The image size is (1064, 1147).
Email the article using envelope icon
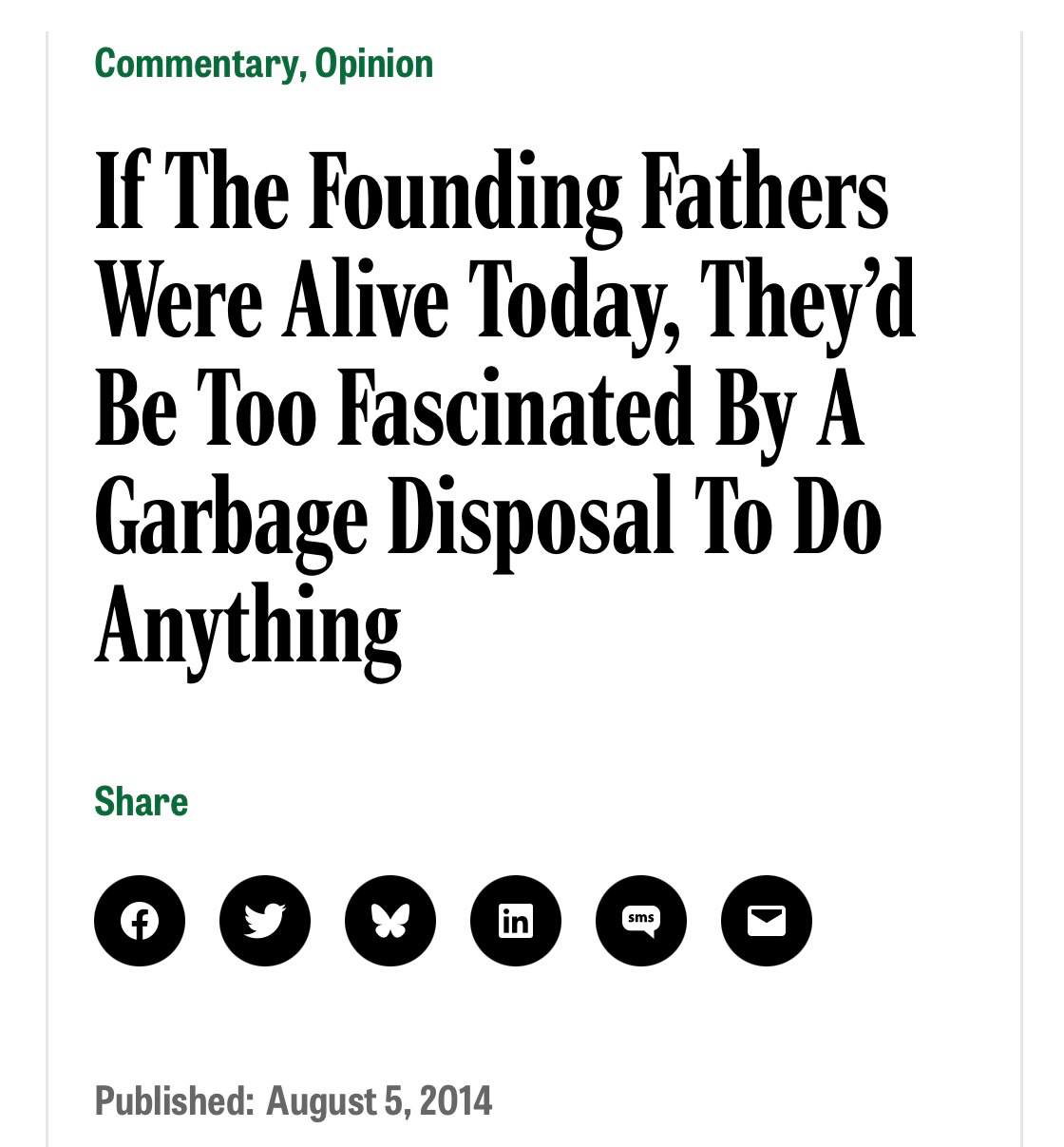[x=767, y=921]
